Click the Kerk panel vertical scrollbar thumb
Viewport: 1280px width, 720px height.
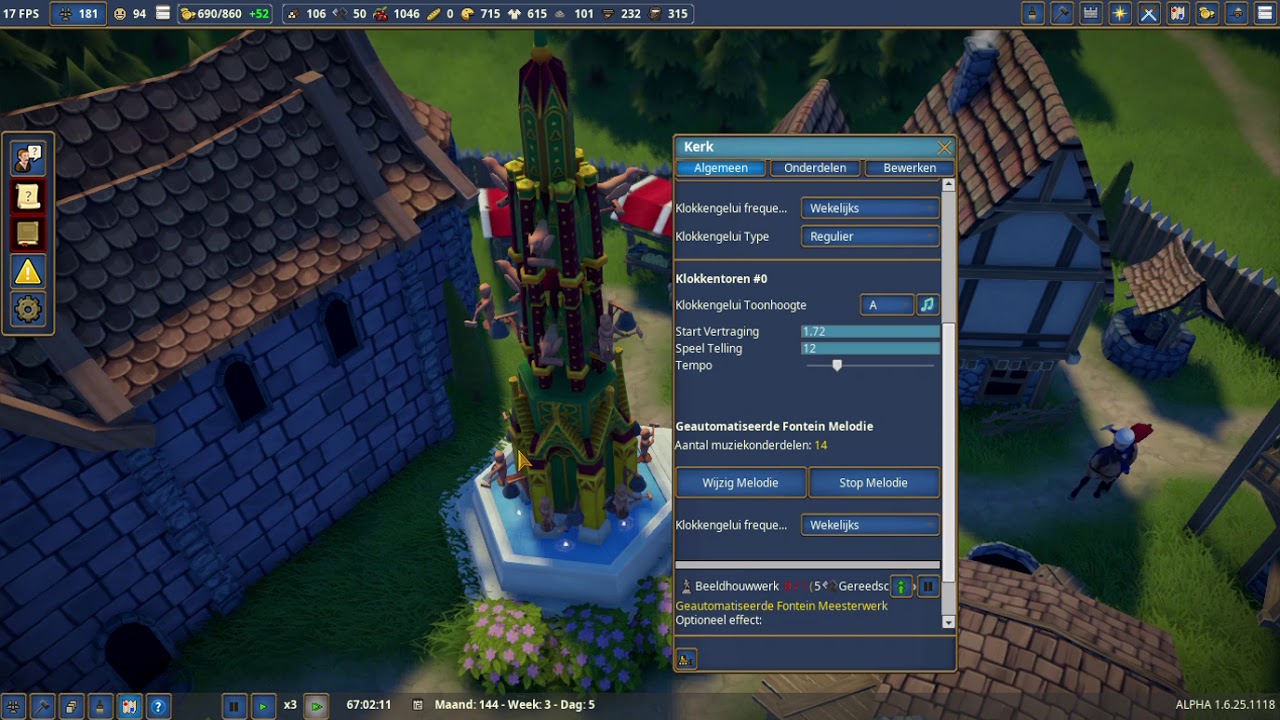tap(948, 453)
